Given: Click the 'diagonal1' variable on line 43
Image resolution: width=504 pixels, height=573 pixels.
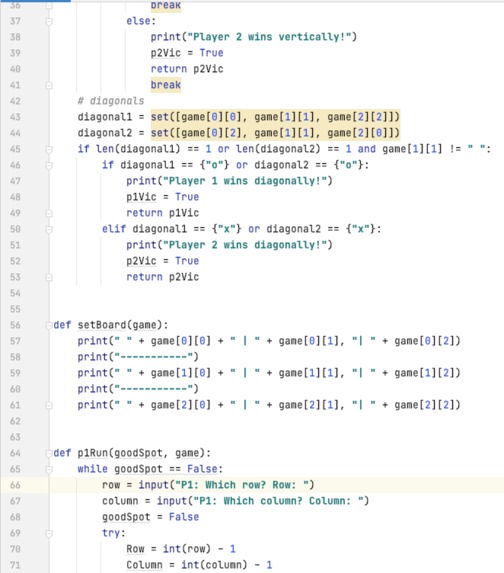Looking at the screenshot, I should click(x=105, y=117).
